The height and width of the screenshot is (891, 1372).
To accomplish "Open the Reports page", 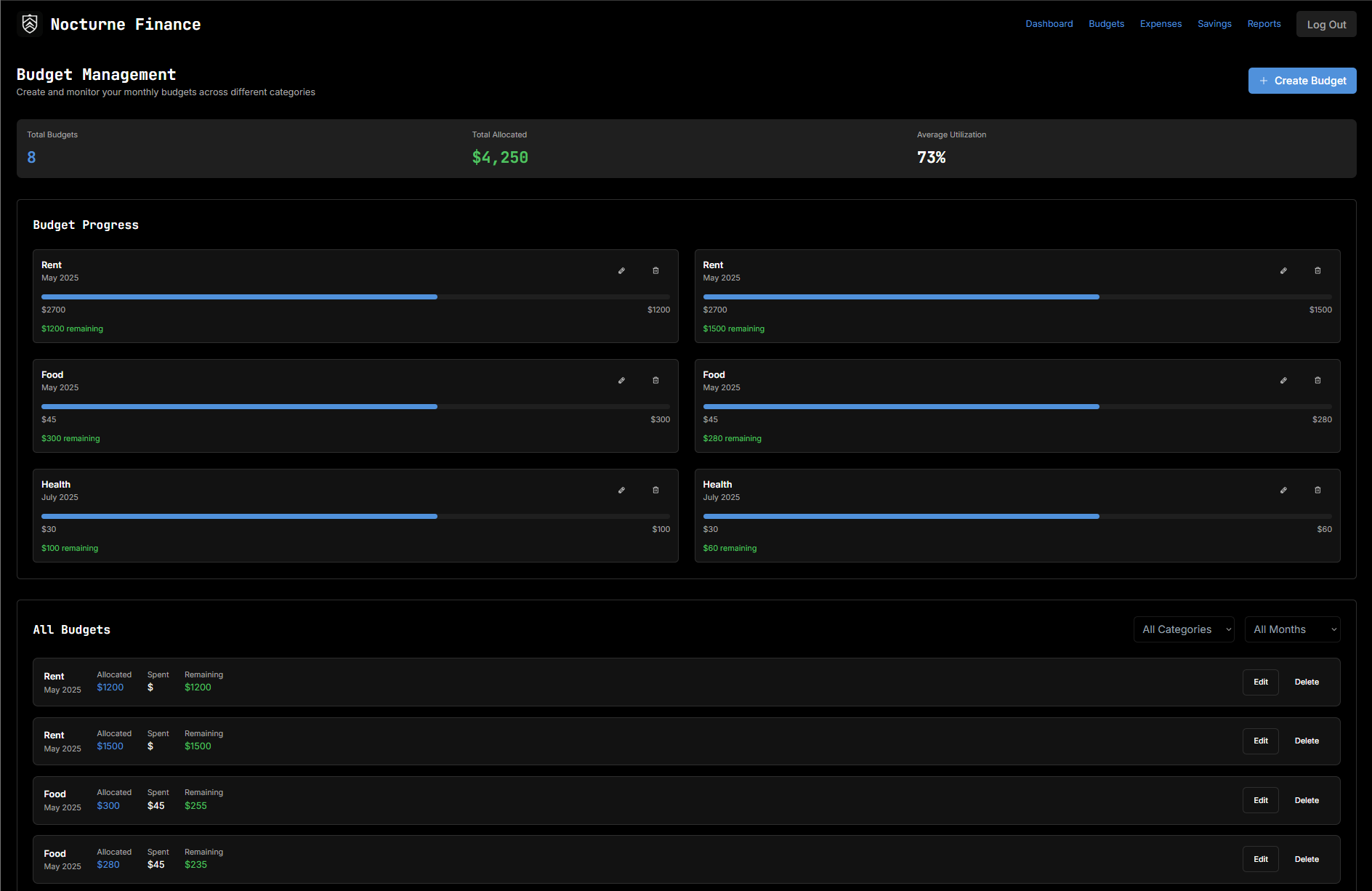I will point(1264,24).
